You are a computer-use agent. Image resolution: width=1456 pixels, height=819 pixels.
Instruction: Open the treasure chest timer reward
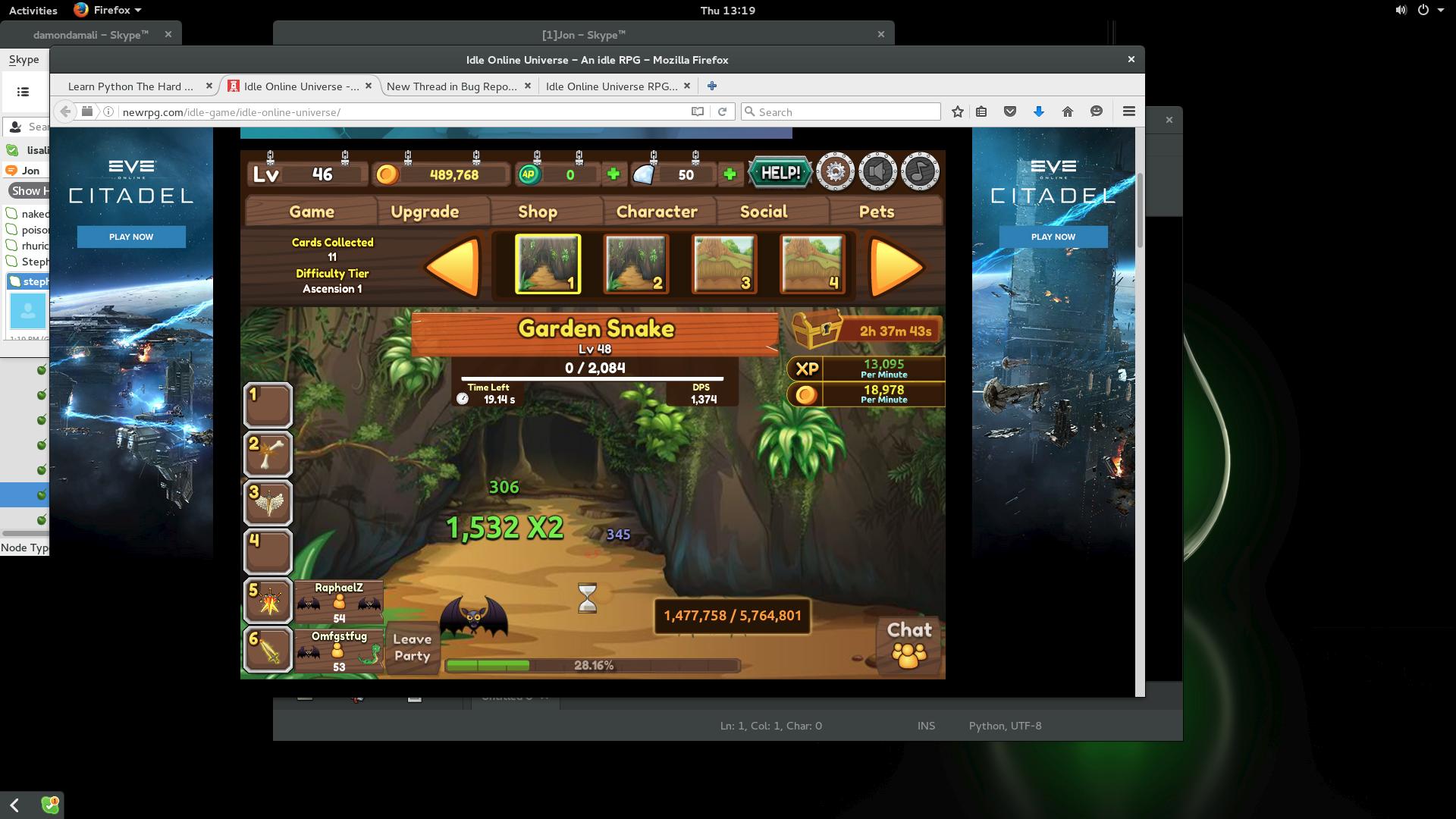click(817, 330)
